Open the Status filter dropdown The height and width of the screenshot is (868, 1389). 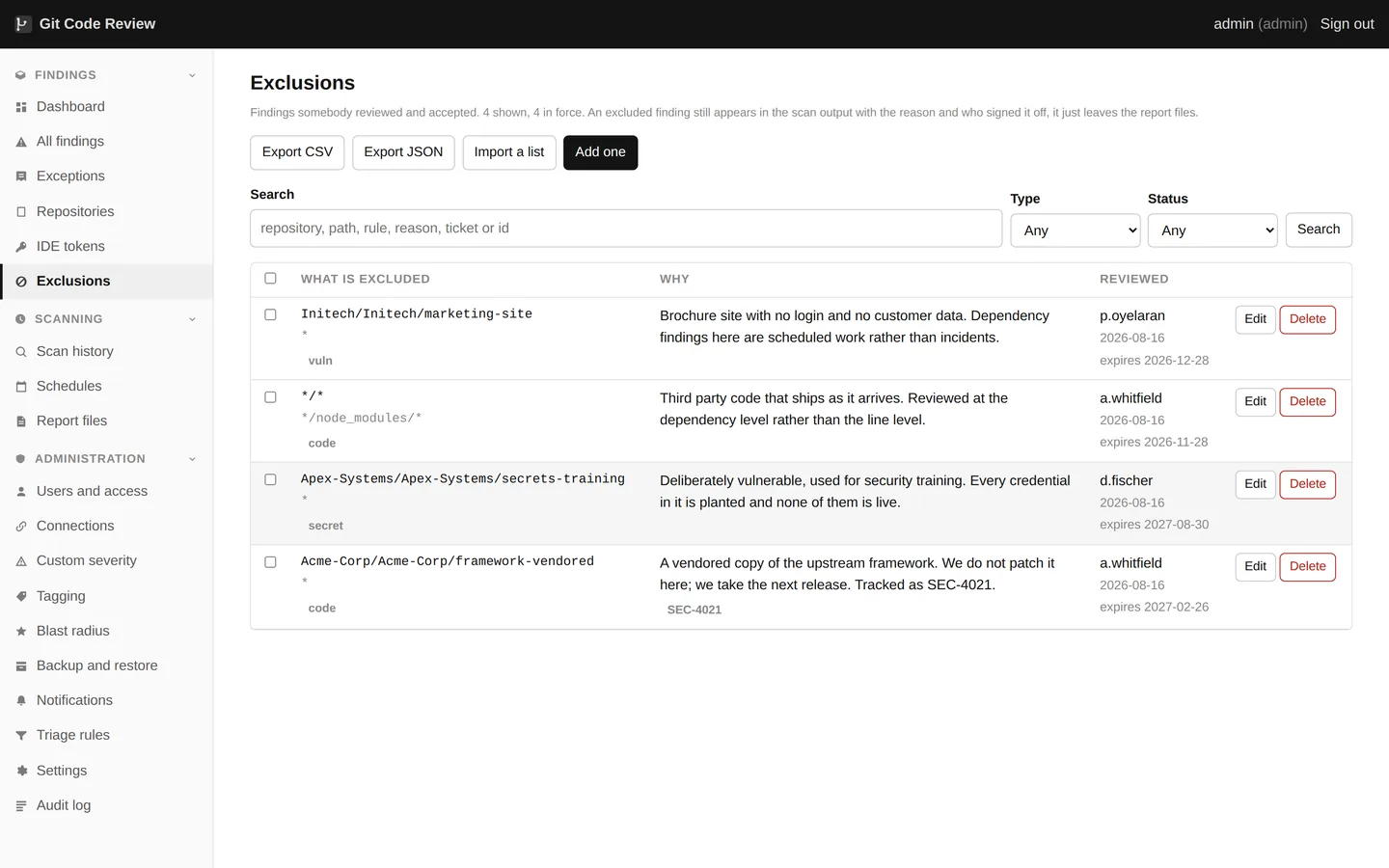[1212, 231]
